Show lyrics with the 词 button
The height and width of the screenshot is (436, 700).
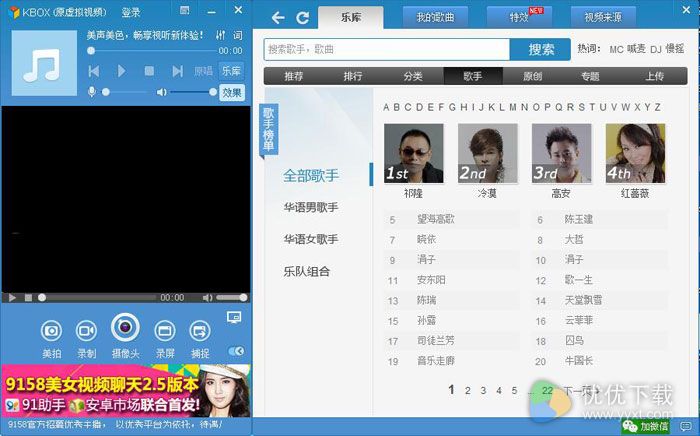point(238,35)
